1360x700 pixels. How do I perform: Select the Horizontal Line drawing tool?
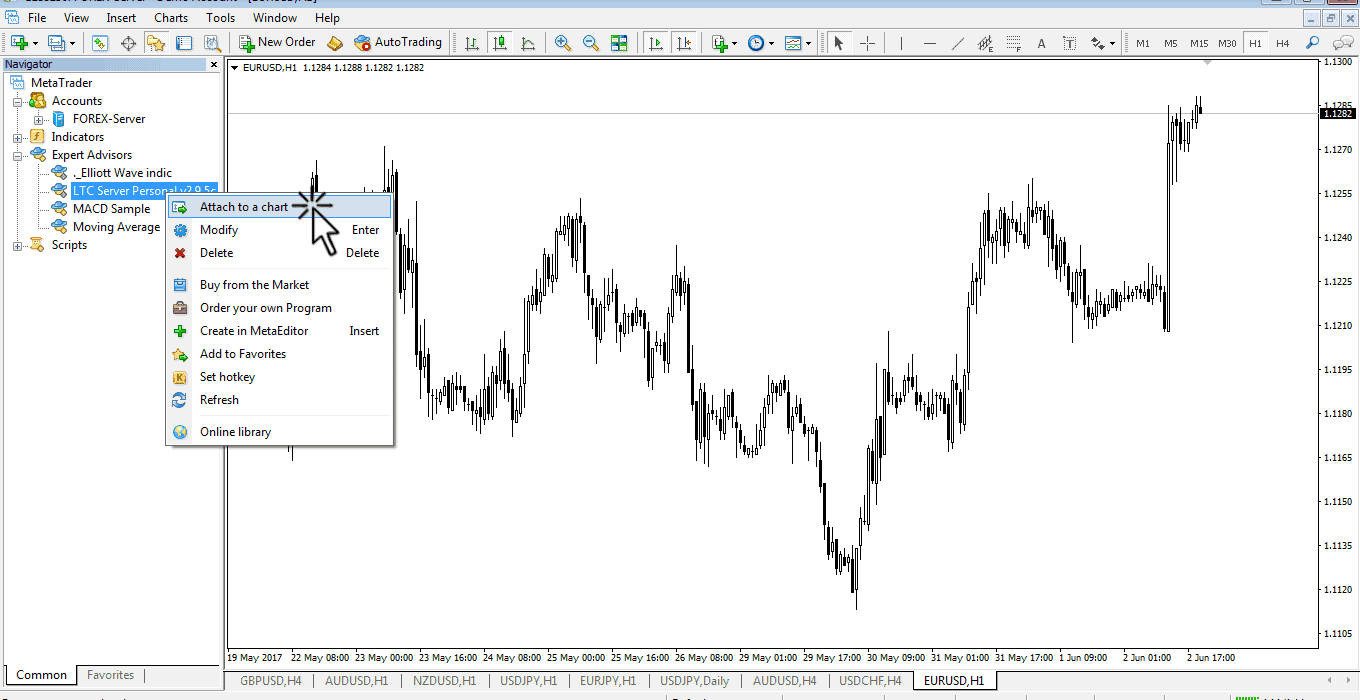[x=930, y=43]
